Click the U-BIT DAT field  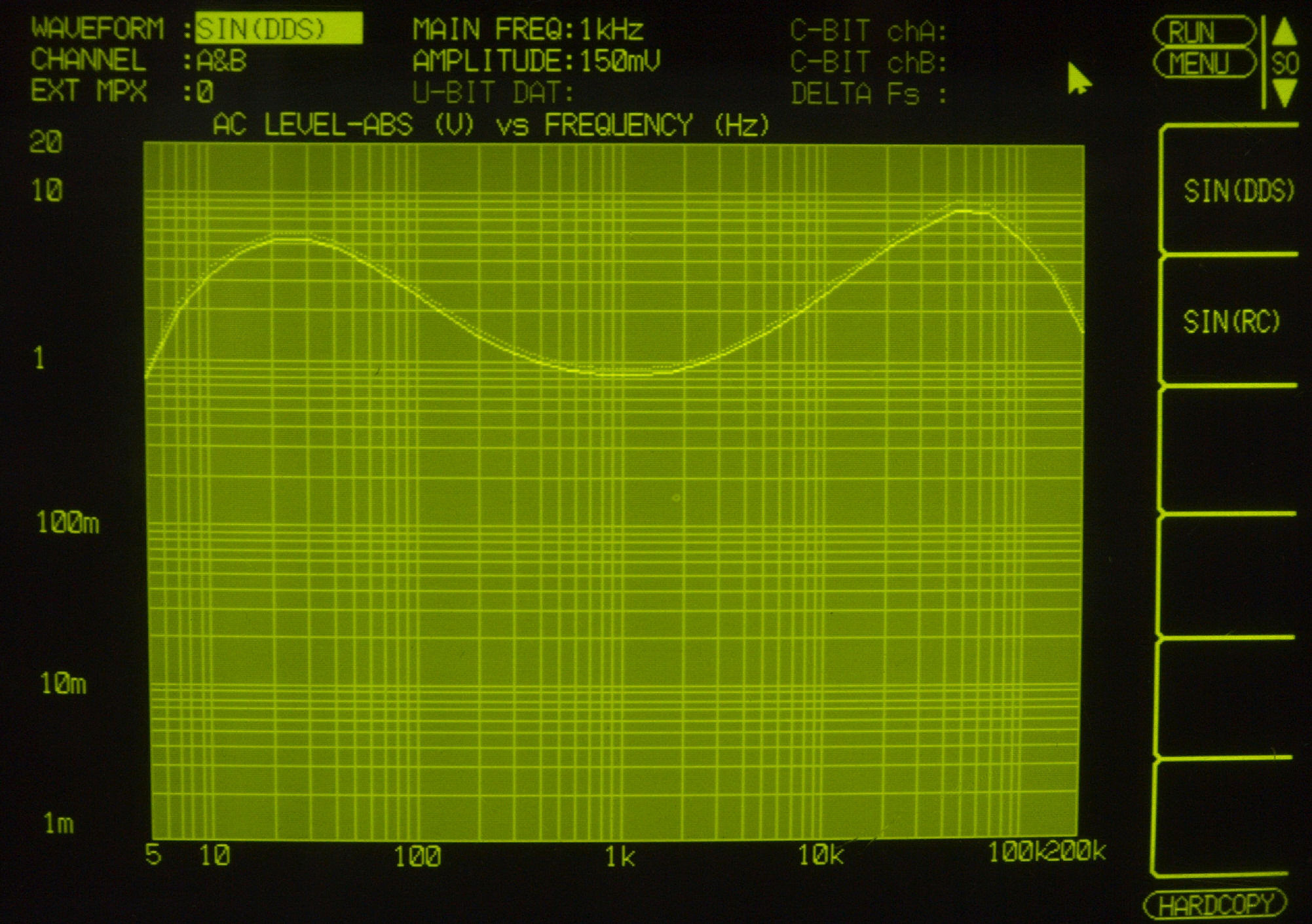tap(493, 93)
